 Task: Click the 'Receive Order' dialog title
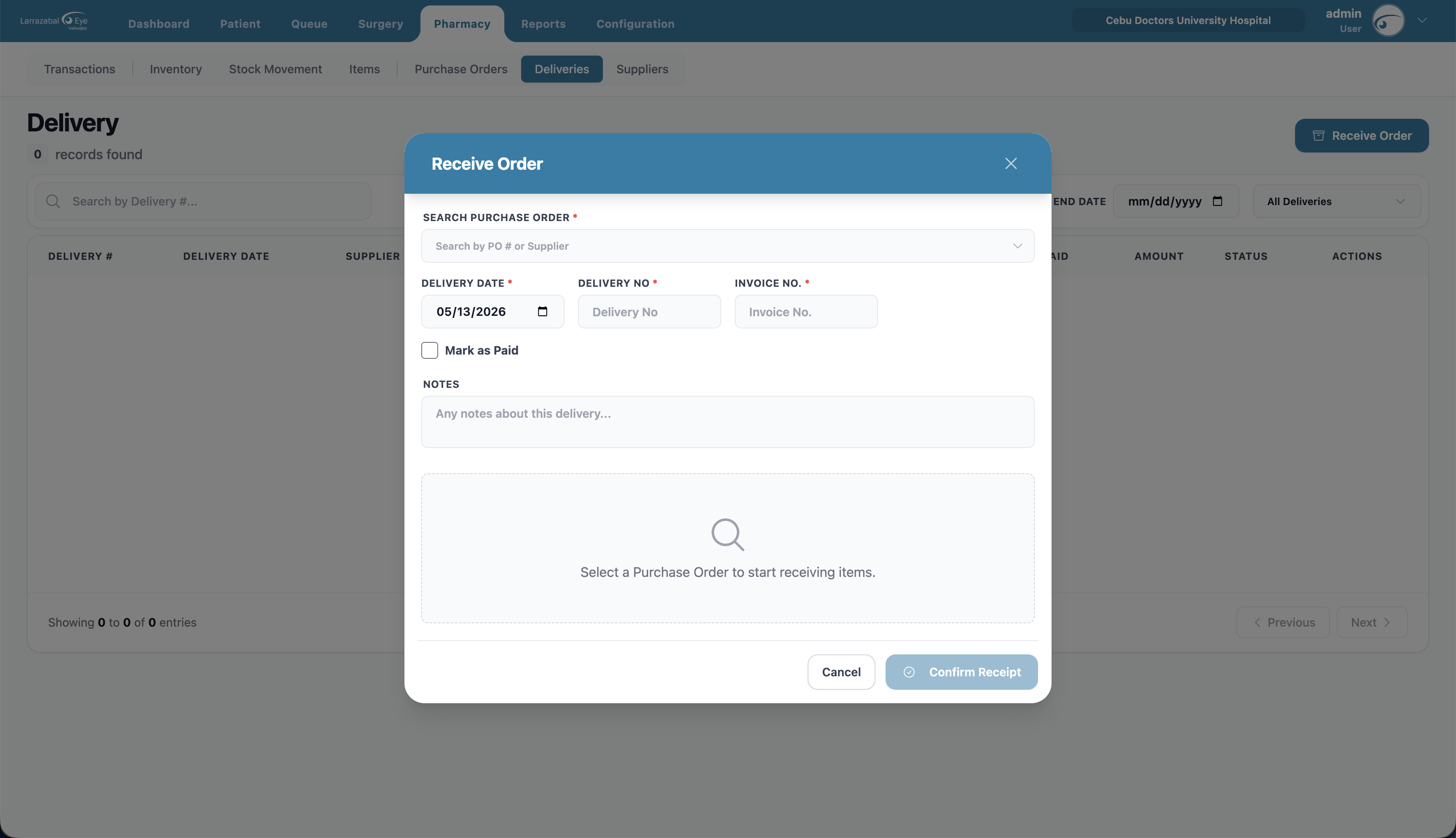[x=487, y=163]
